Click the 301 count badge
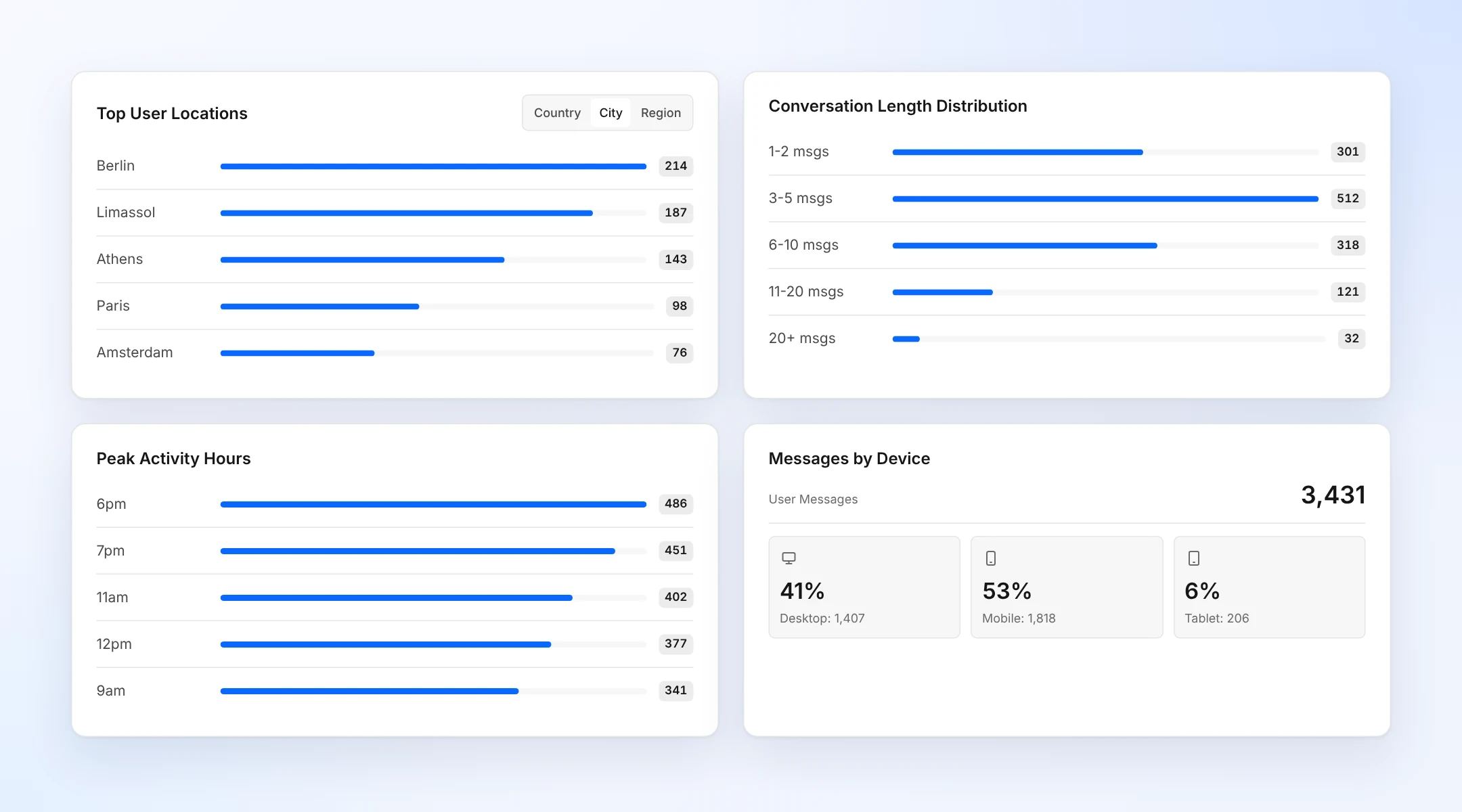This screenshot has height=812, width=1462. pos(1348,152)
